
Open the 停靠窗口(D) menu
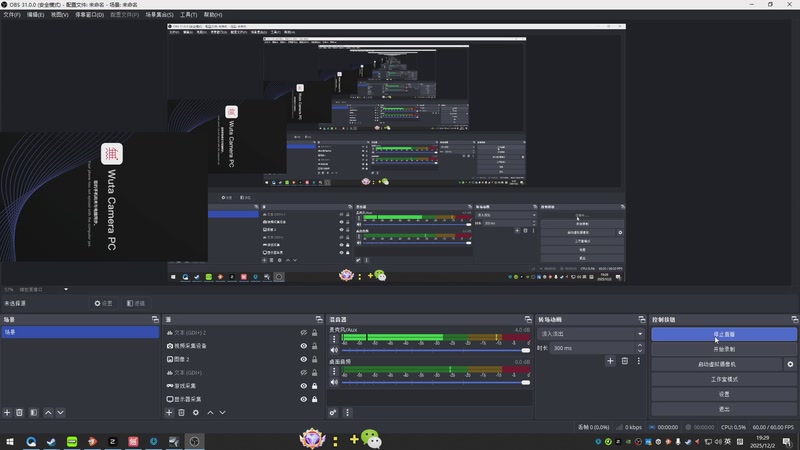point(89,15)
